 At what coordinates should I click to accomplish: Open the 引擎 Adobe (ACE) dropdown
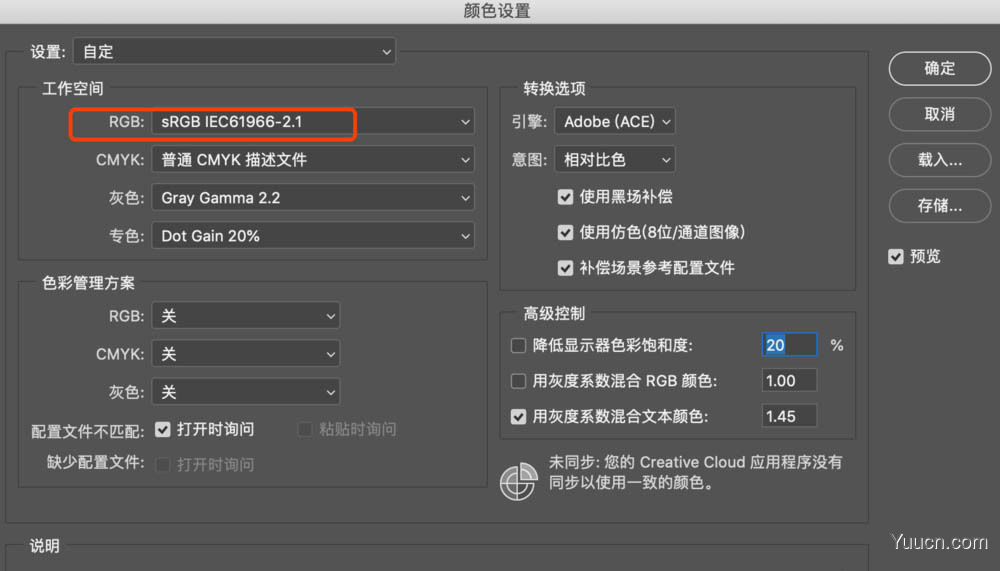coord(615,121)
